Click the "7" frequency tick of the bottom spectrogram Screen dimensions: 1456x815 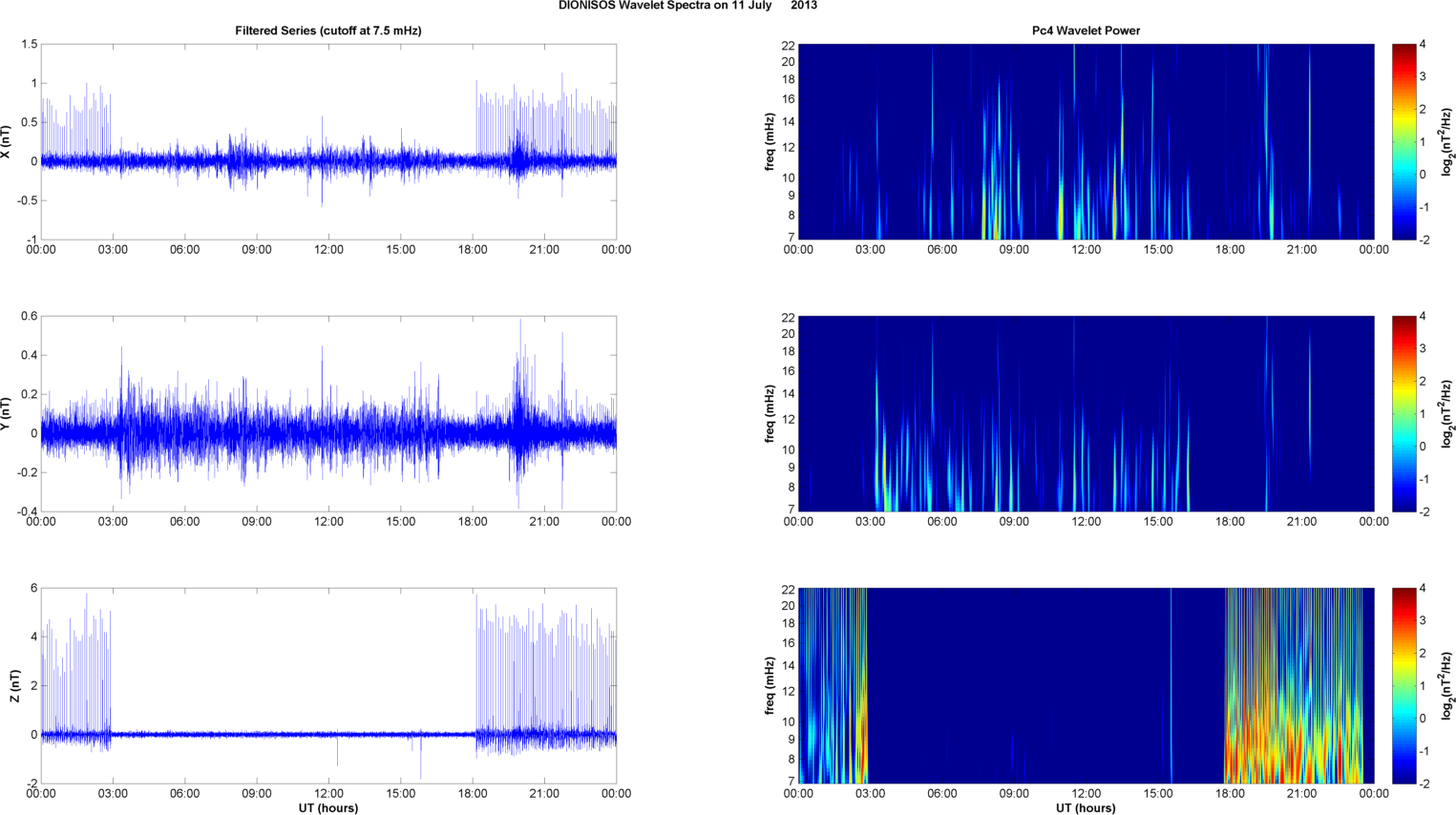[791, 782]
